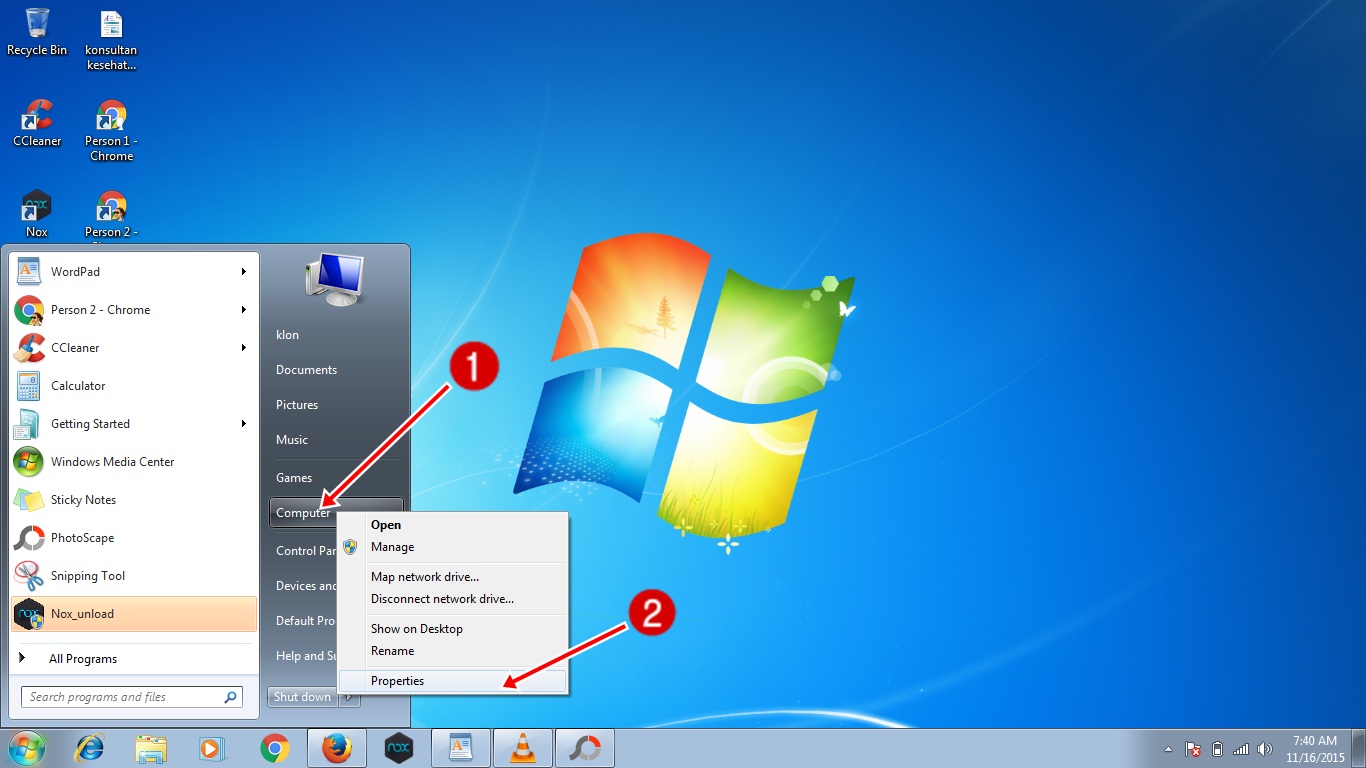Click the Action Center flag in the tray
1366x768 pixels.
pos(1193,749)
